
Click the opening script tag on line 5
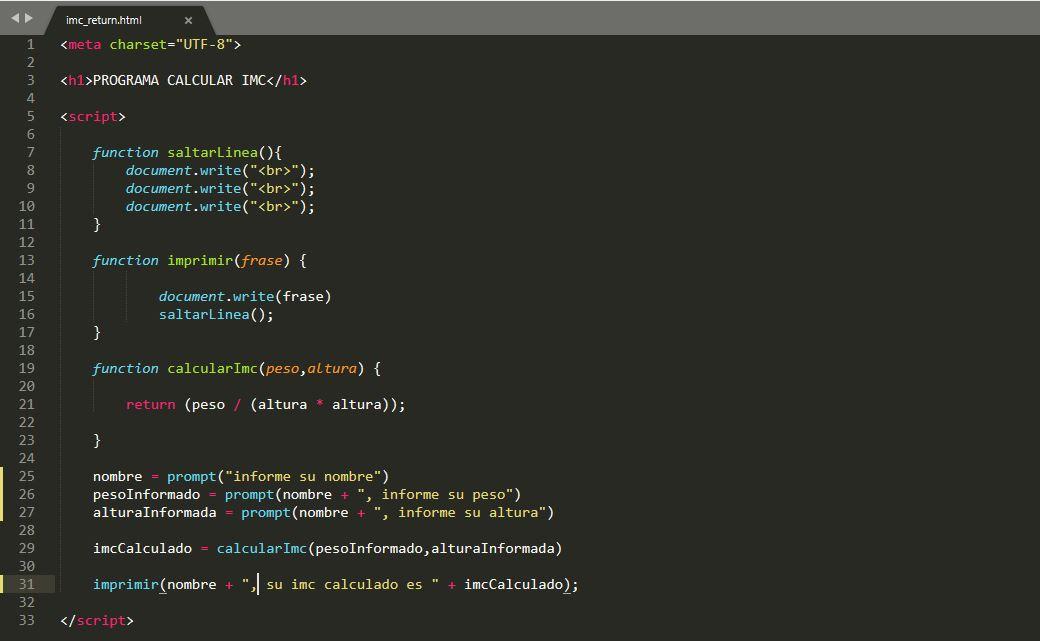tap(93, 116)
